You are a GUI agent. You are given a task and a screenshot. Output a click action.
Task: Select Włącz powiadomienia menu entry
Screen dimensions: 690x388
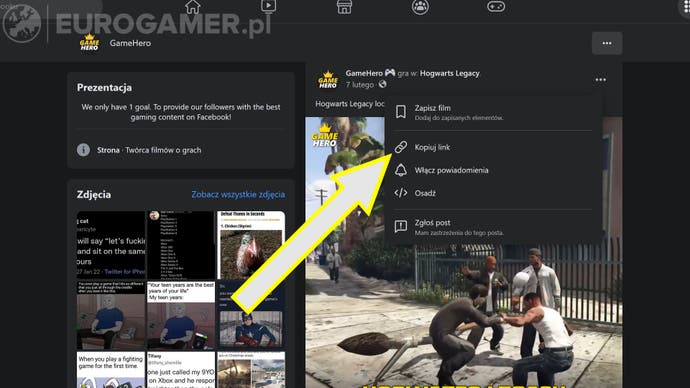[x=492, y=170]
